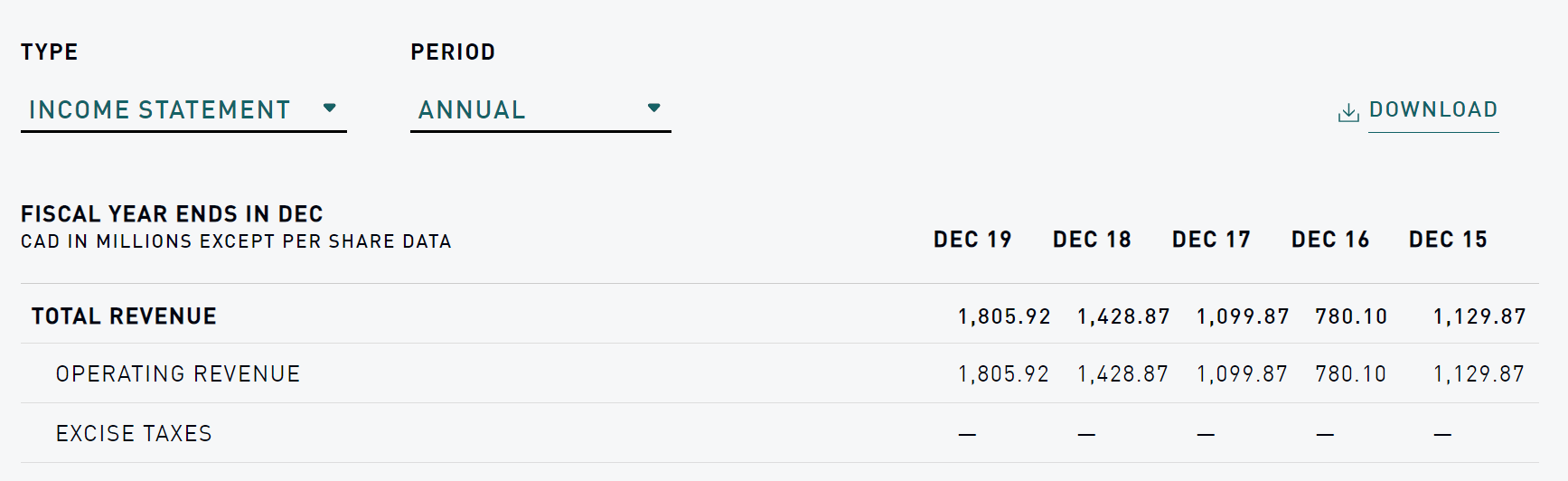Click Total Revenue value 780.10 for Dec 16
1568x481 pixels.
[x=1351, y=316]
